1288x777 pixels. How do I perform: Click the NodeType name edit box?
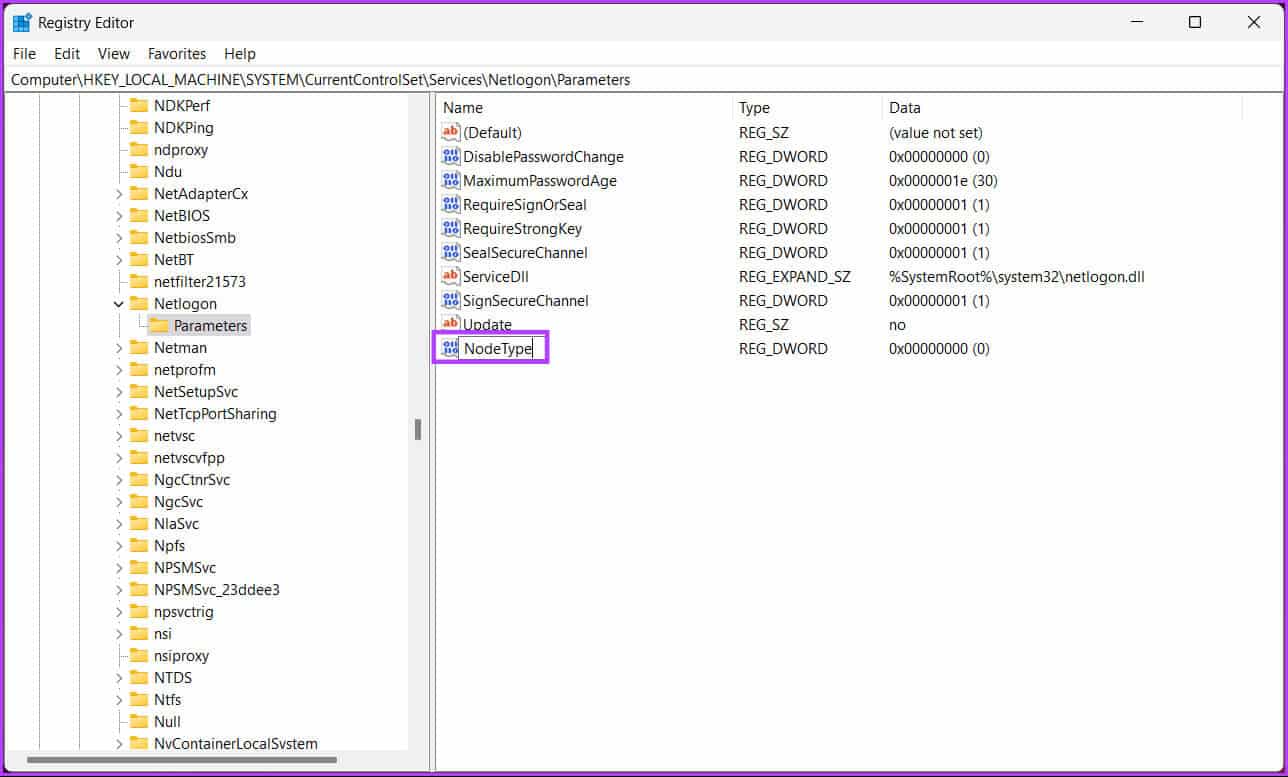click(502, 348)
